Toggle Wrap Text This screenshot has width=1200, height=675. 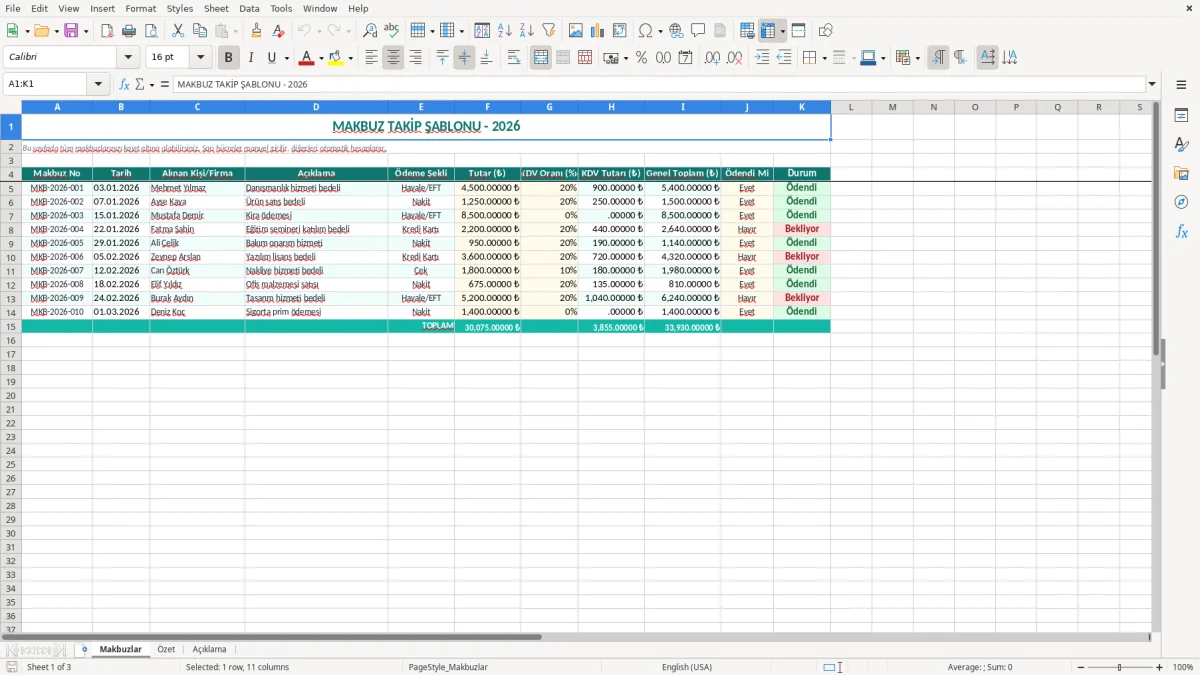pyautogui.click(x=513, y=58)
